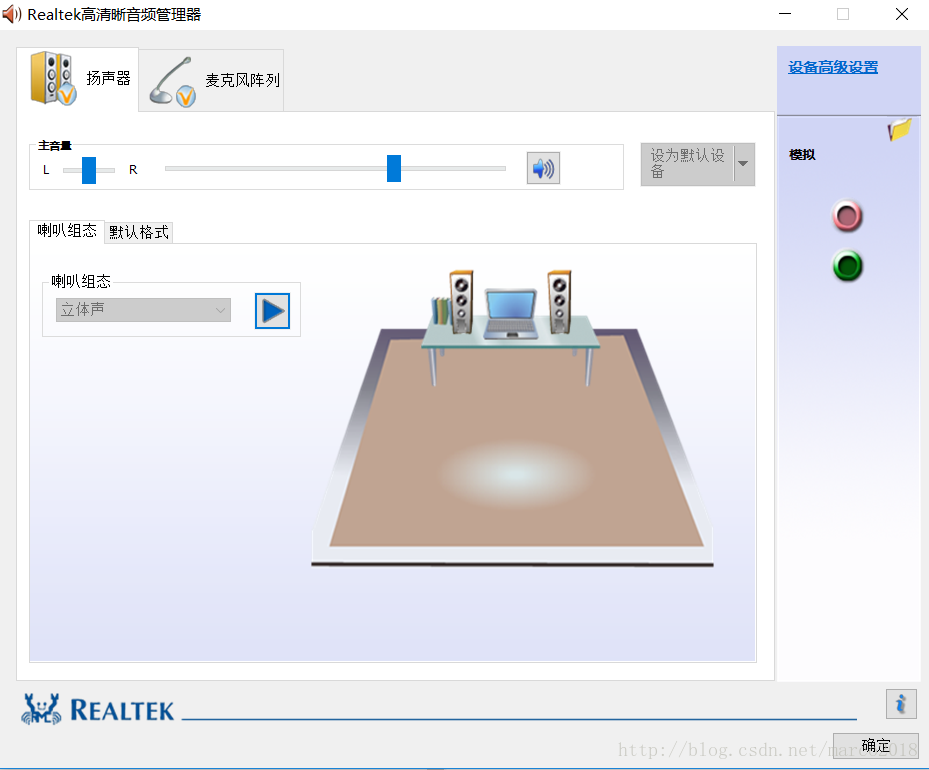Screen dimensions: 929x770
Task: Open the 默认格式 sub-tab
Action: [139, 232]
